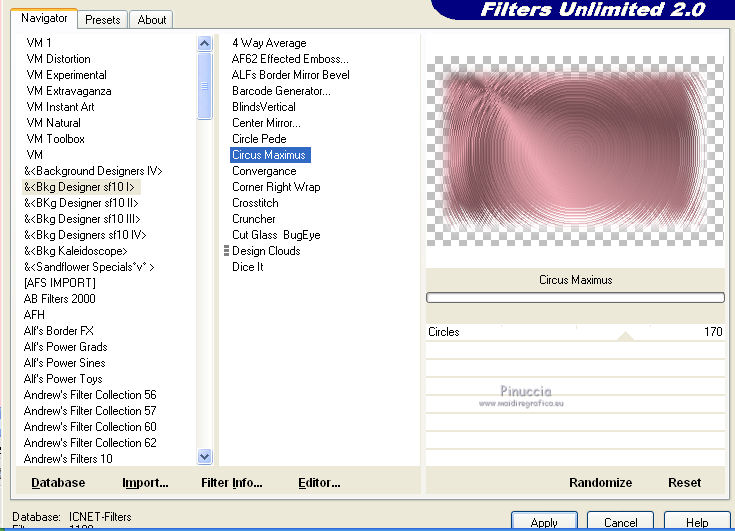Select Alf's Power Grads category
The image size is (735, 531).
(x=66, y=346)
